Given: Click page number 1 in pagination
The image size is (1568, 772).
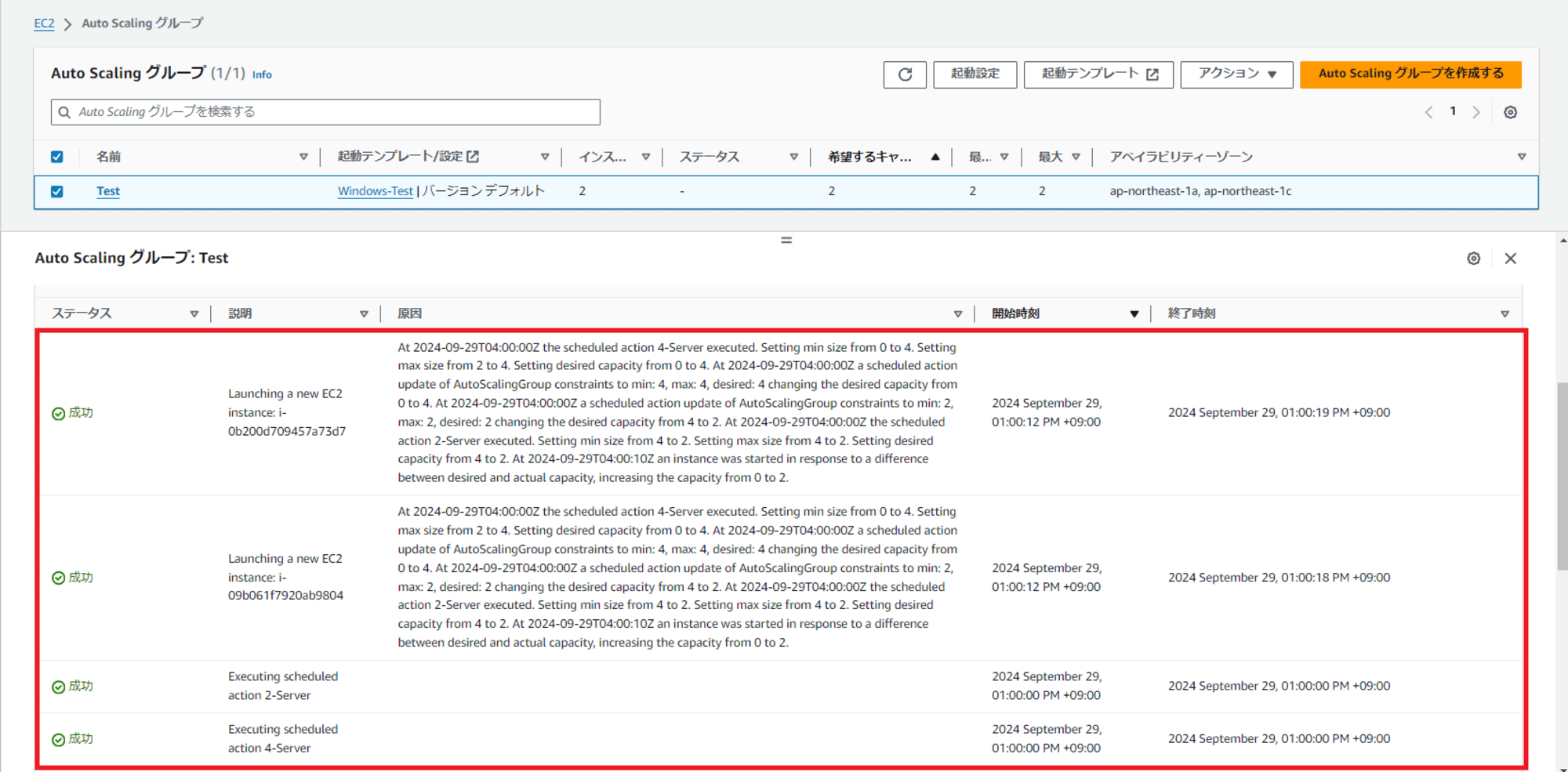Looking at the screenshot, I should coord(1453,111).
